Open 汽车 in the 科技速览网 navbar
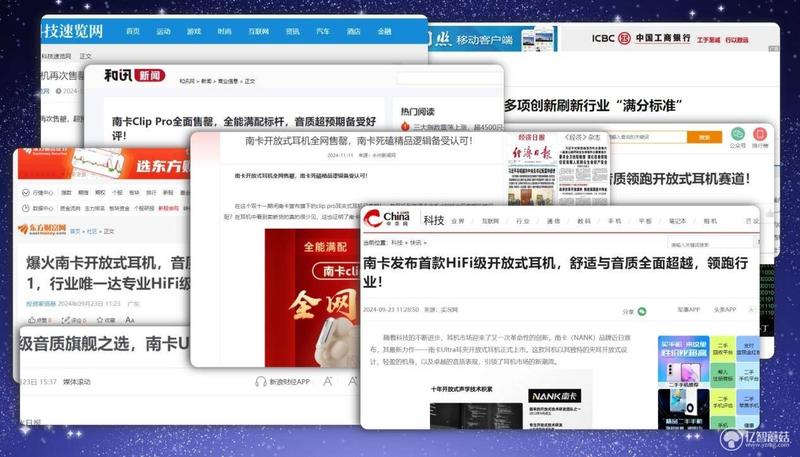This screenshot has width=800, height=457. (323, 31)
